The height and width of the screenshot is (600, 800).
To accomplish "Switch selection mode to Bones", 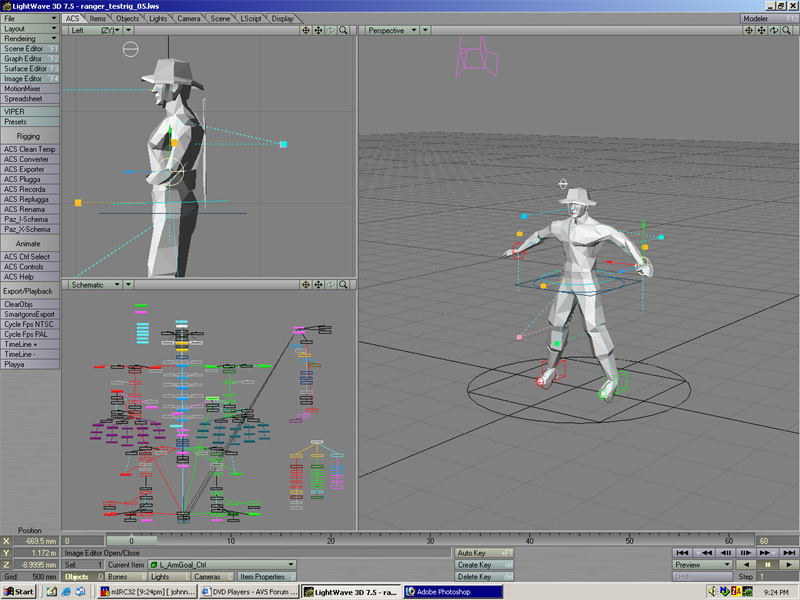I will (125, 577).
